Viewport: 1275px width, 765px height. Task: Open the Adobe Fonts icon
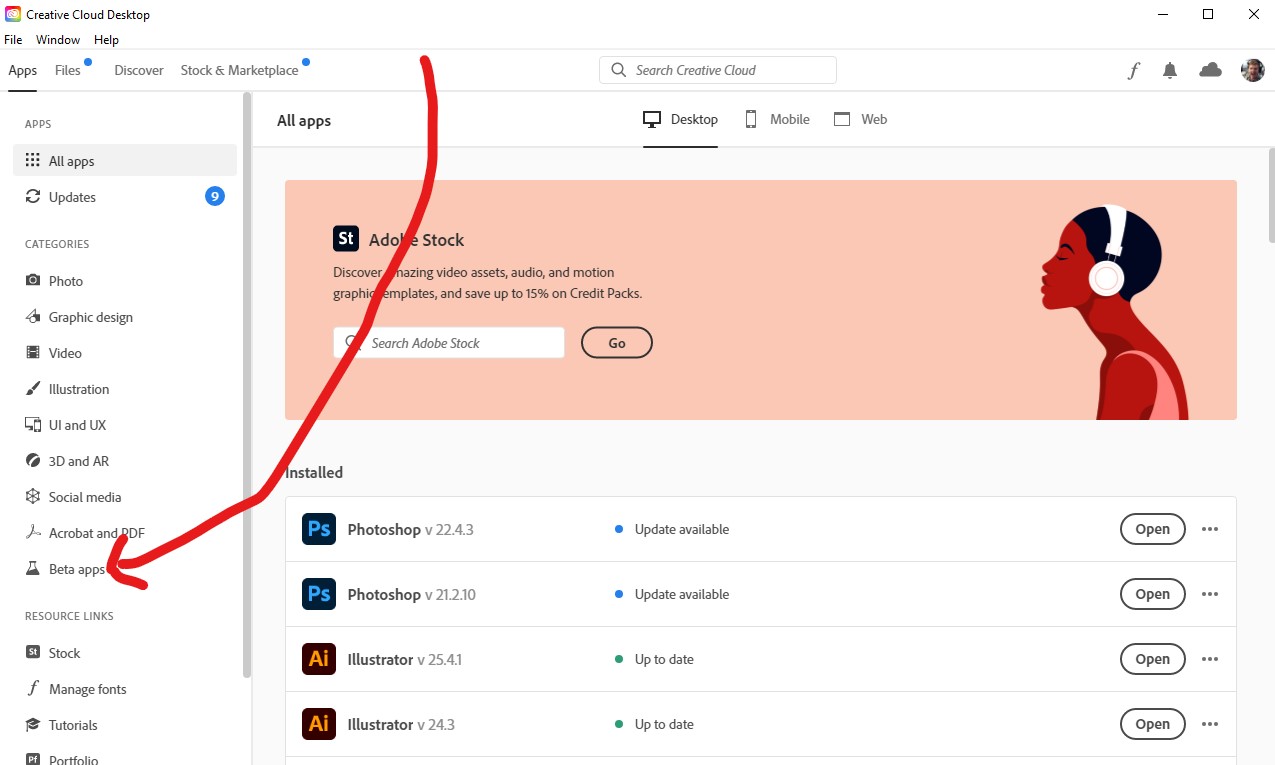pyautogui.click(x=1132, y=70)
